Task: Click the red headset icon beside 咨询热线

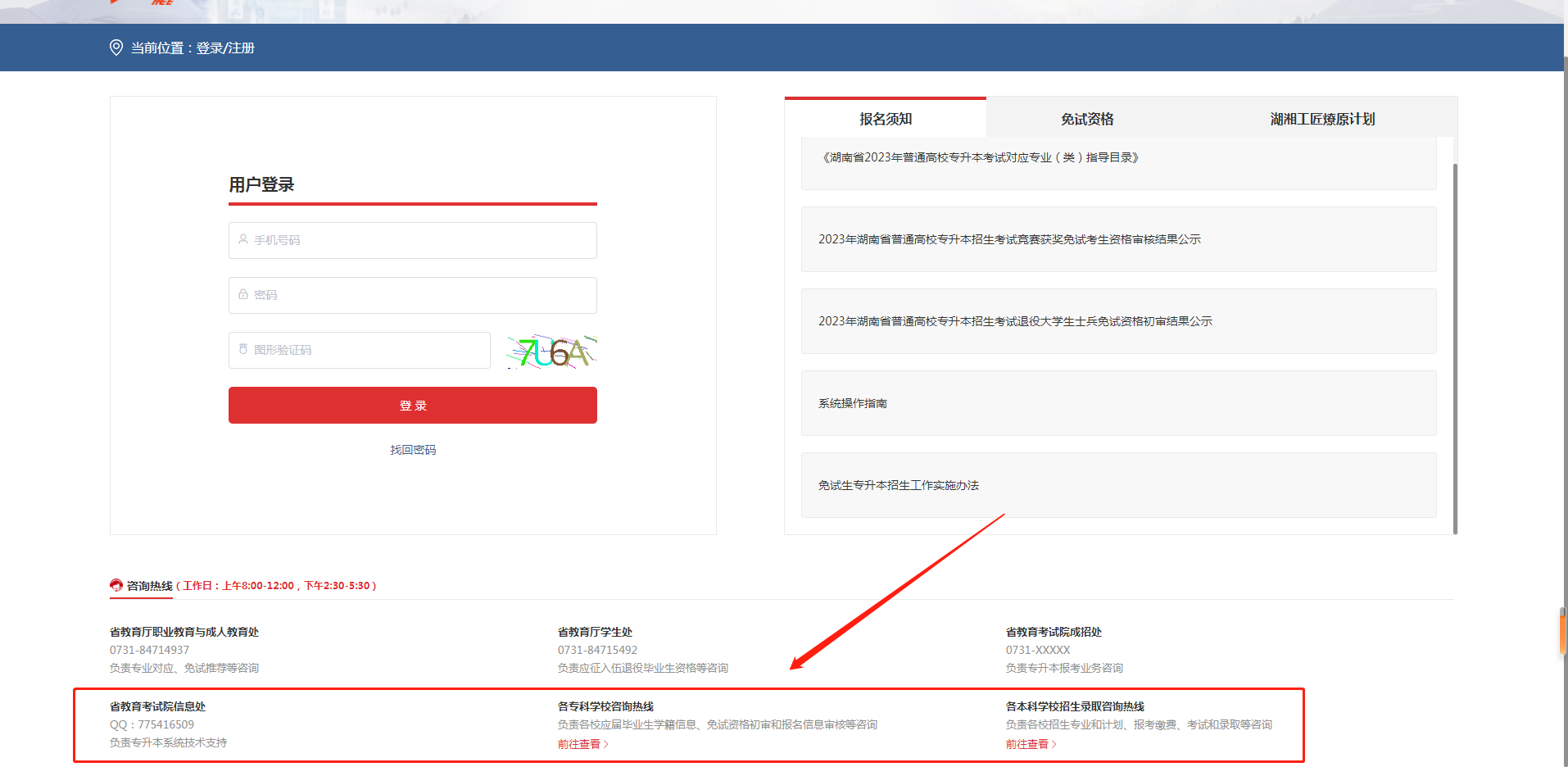Action: [116, 585]
